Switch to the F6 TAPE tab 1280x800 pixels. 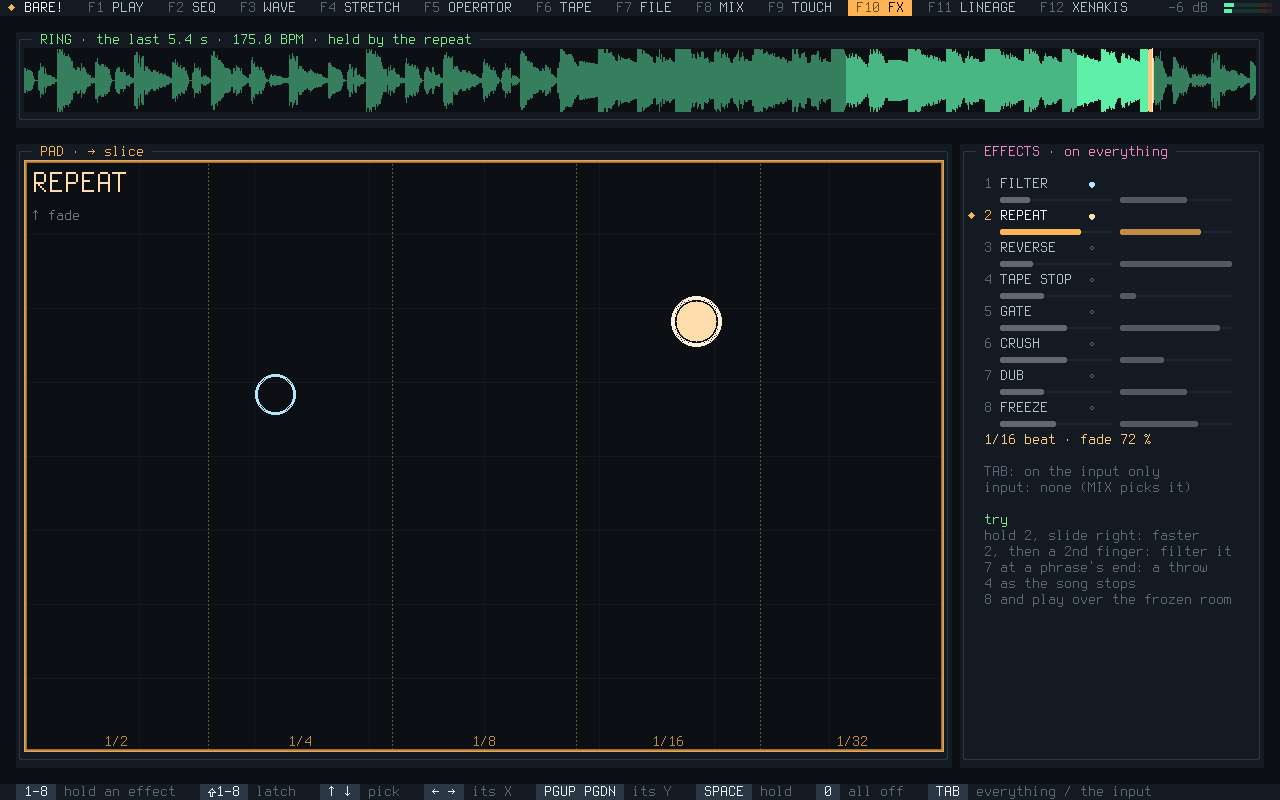[564, 7]
